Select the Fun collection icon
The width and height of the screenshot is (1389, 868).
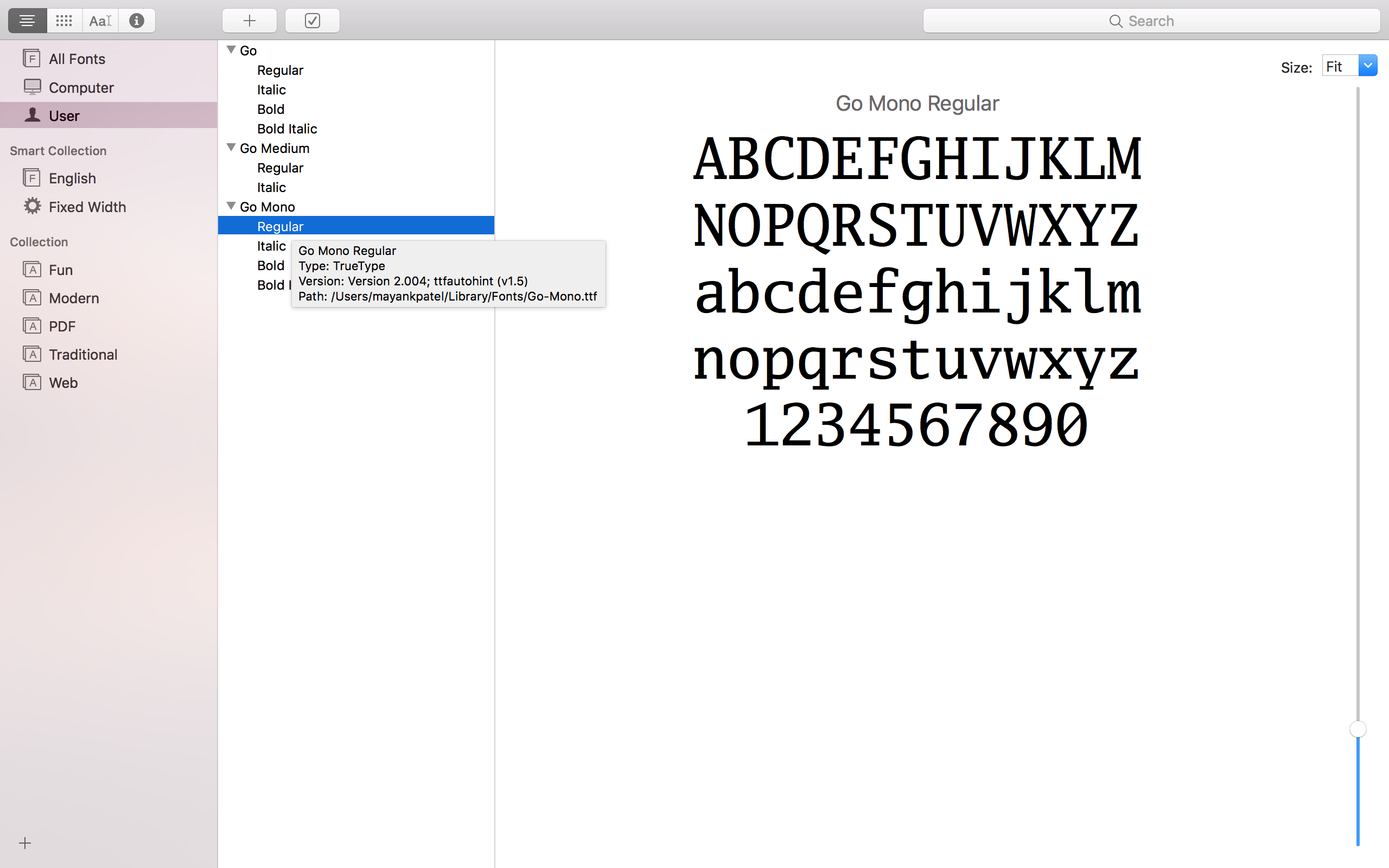[x=33, y=269]
